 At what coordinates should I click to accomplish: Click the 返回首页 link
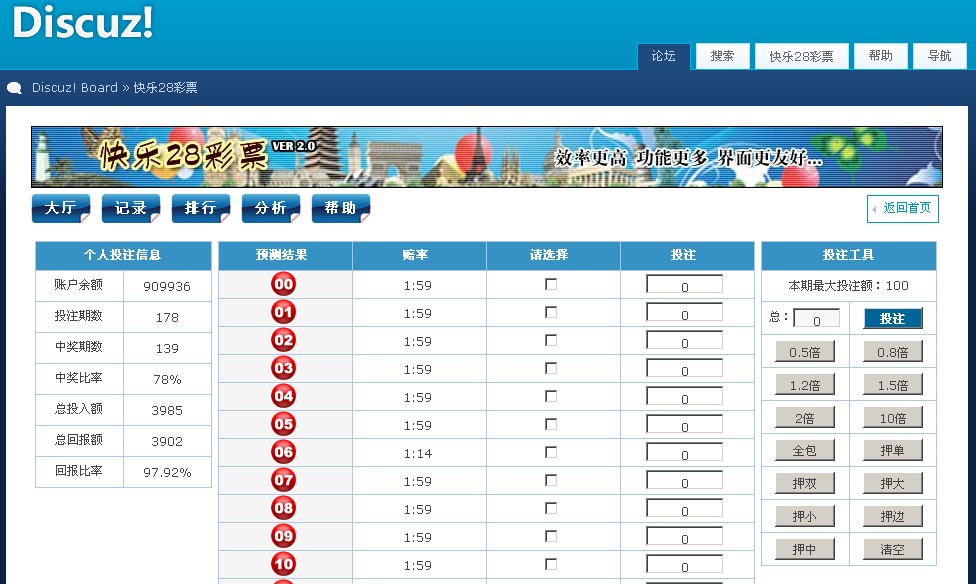point(903,209)
